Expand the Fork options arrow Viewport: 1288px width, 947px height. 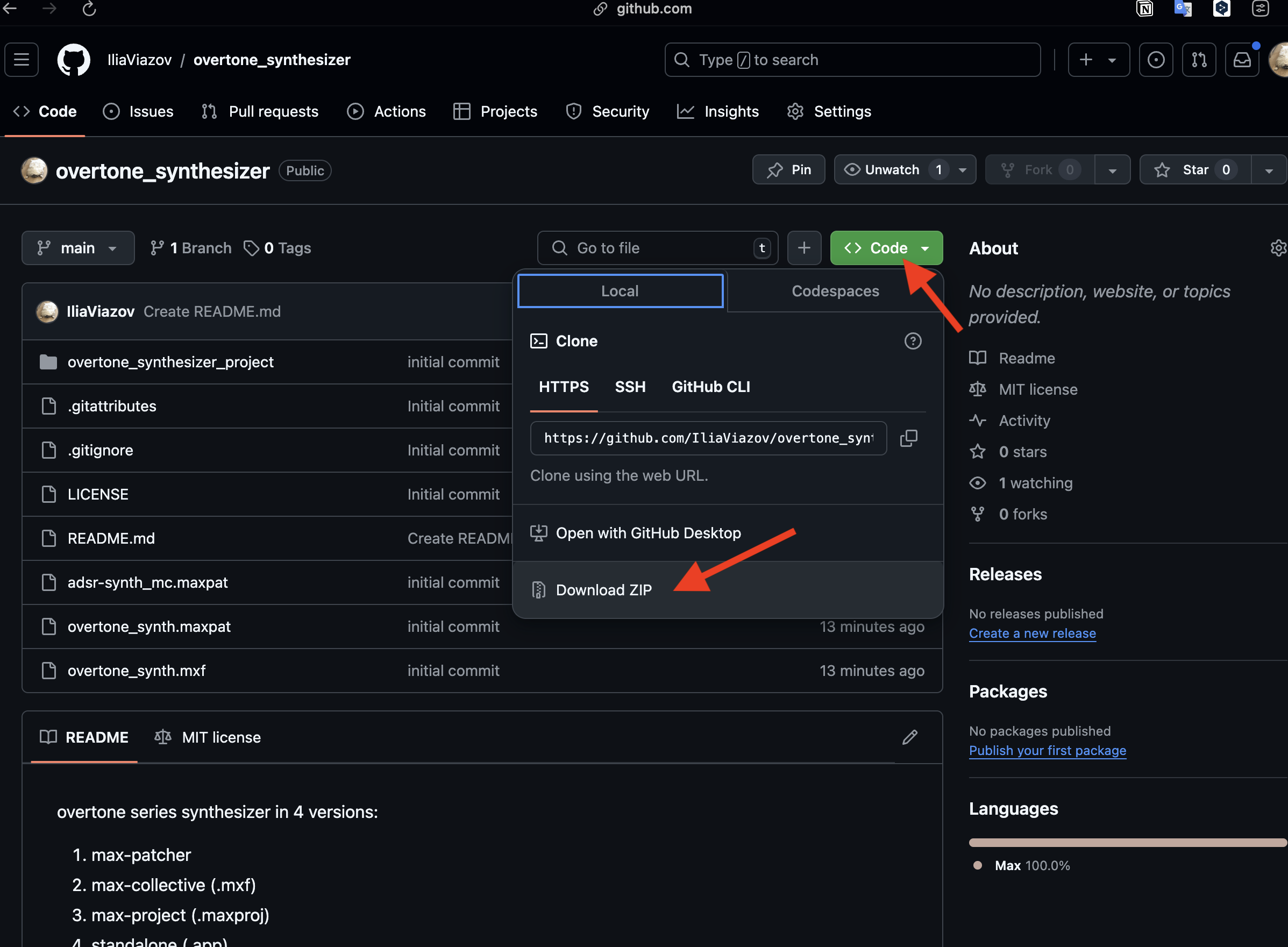pyautogui.click(x=1112, y=170)
